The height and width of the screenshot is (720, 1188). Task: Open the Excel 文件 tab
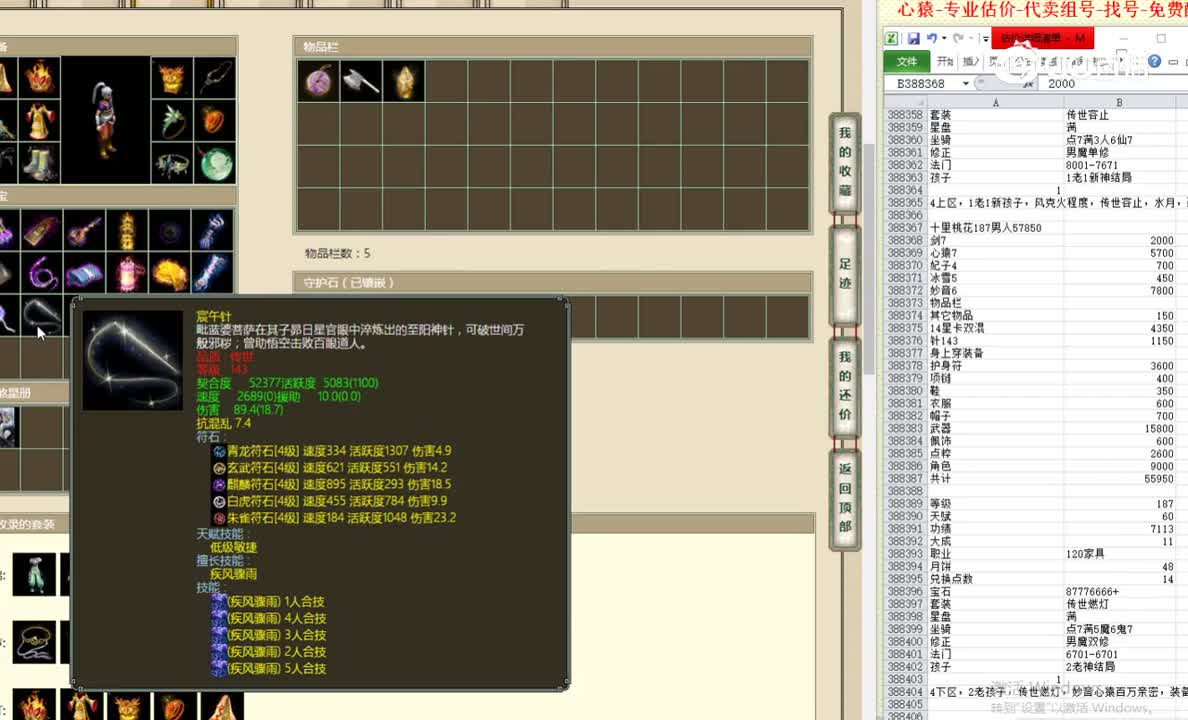(907, 61)
